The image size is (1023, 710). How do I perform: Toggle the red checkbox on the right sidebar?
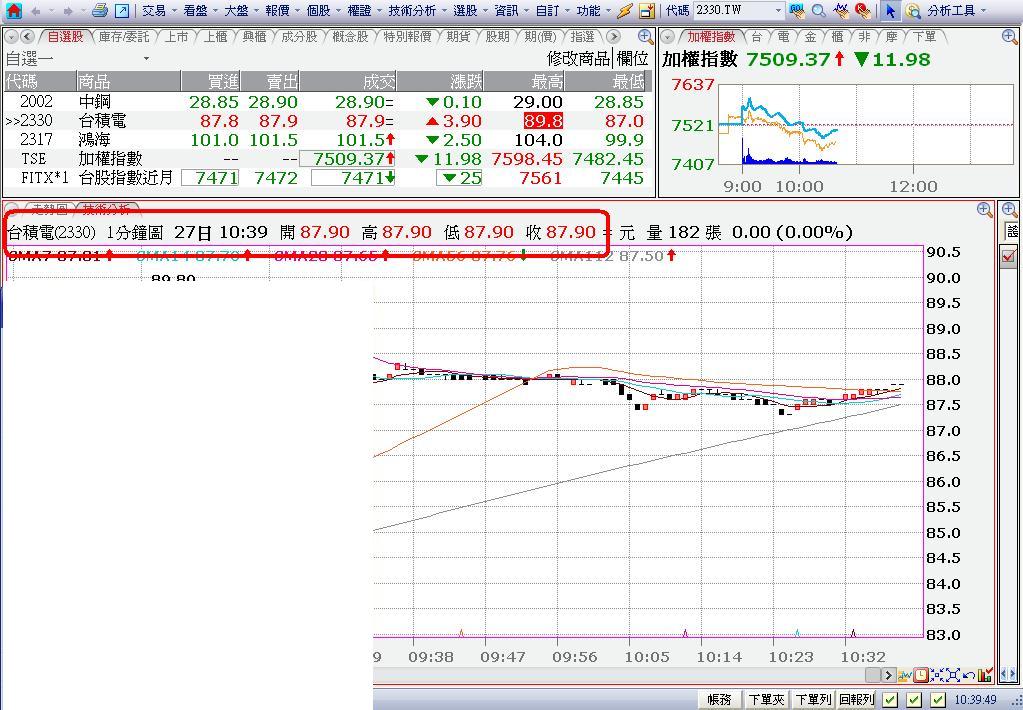pyautogui.click(x=1009, y=256)
